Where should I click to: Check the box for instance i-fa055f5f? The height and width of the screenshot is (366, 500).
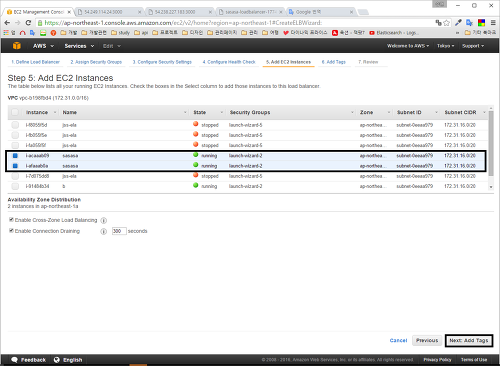tap(15, 145)
